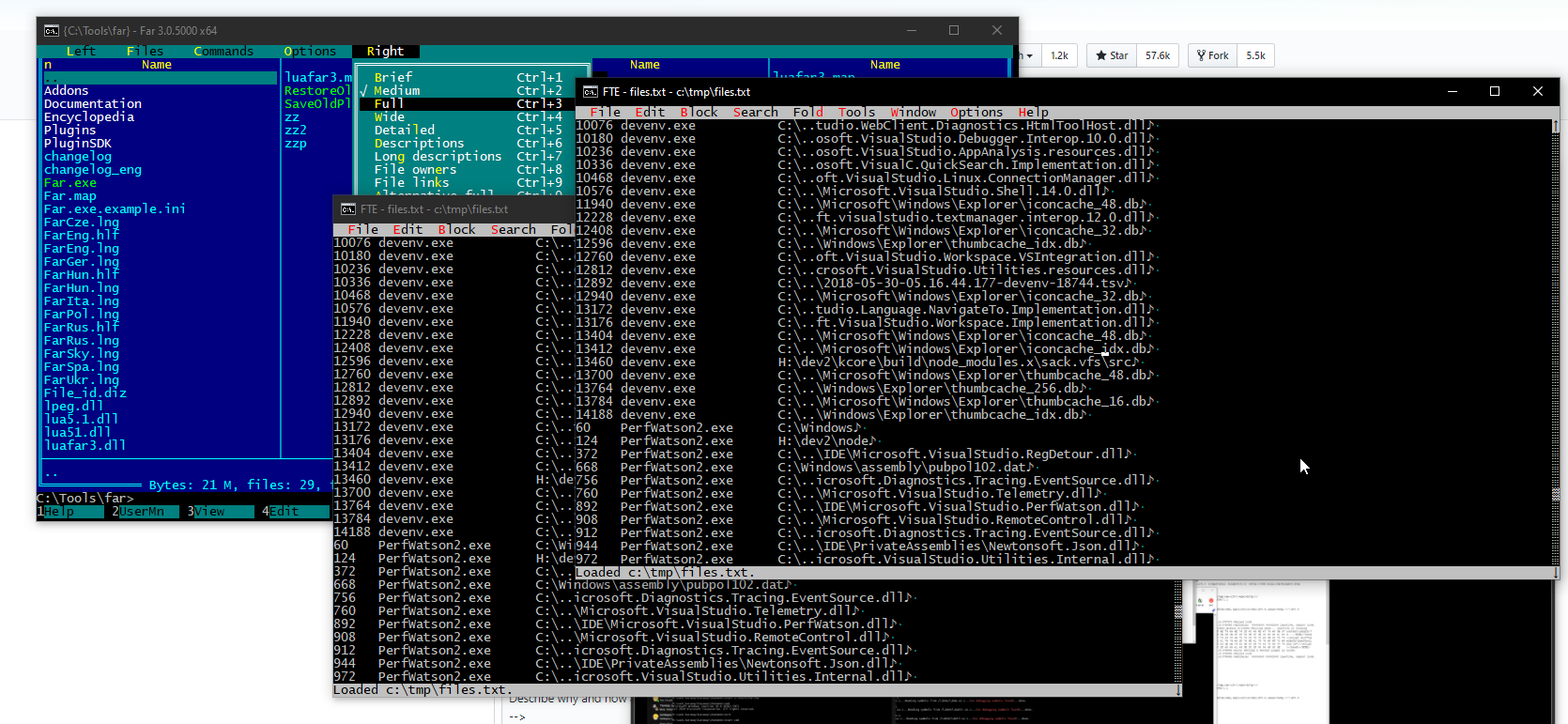Click the GitHub Fork button
This screenshot has width=1568, height=724.
coord(1212,55)
